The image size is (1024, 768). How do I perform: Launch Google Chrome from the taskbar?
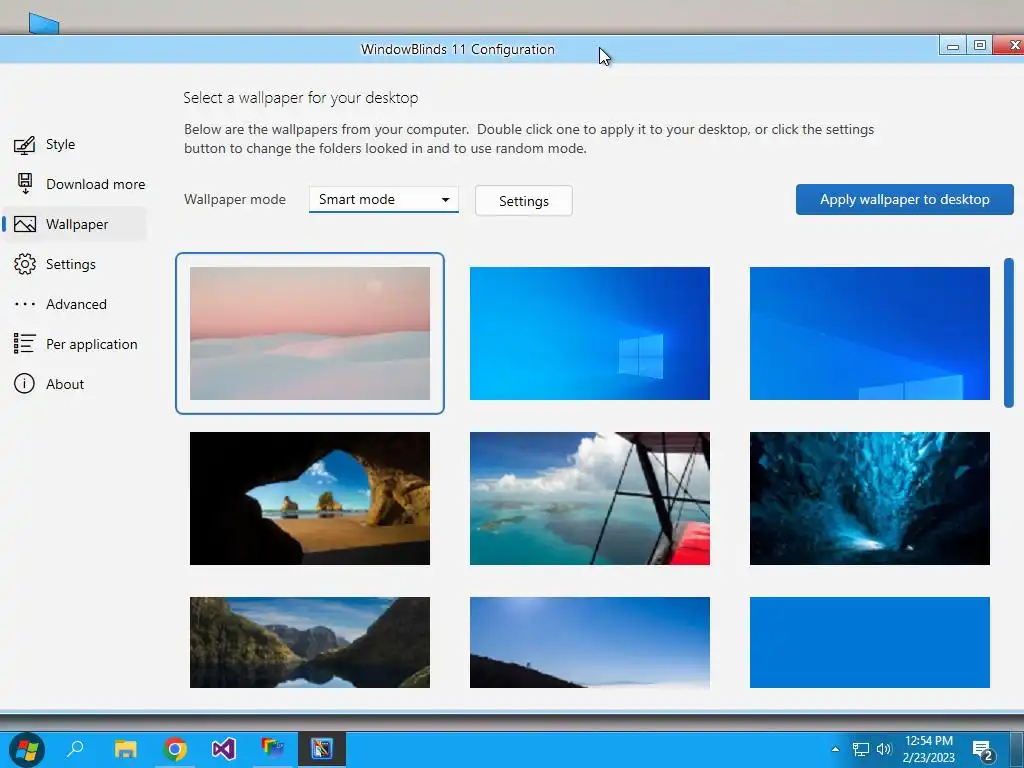click(174, 749)
